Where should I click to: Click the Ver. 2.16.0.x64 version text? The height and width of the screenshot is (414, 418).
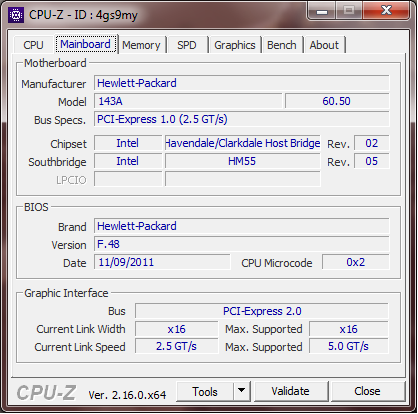[x=127, y=395]
